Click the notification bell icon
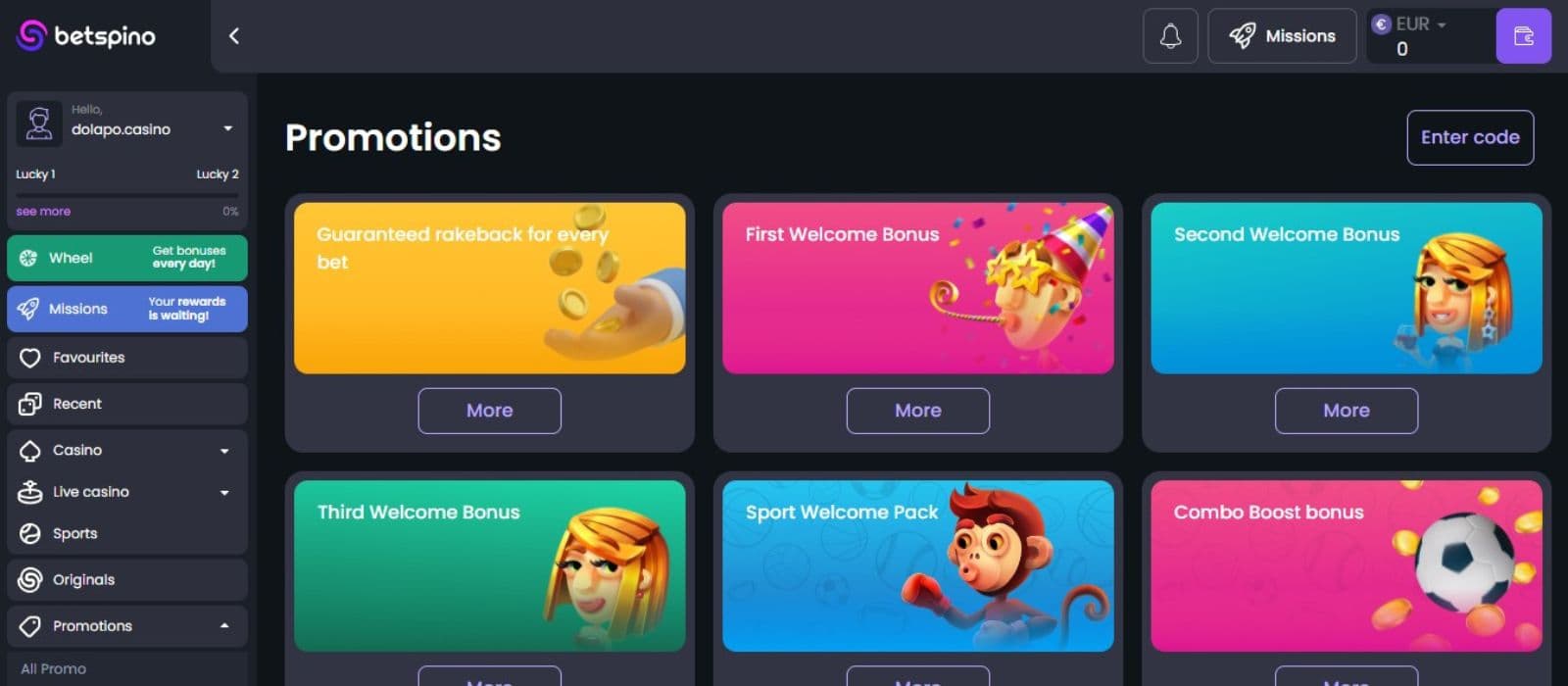The width and height of the screenshot is (1568, 686). click(x=1170, y=36)
